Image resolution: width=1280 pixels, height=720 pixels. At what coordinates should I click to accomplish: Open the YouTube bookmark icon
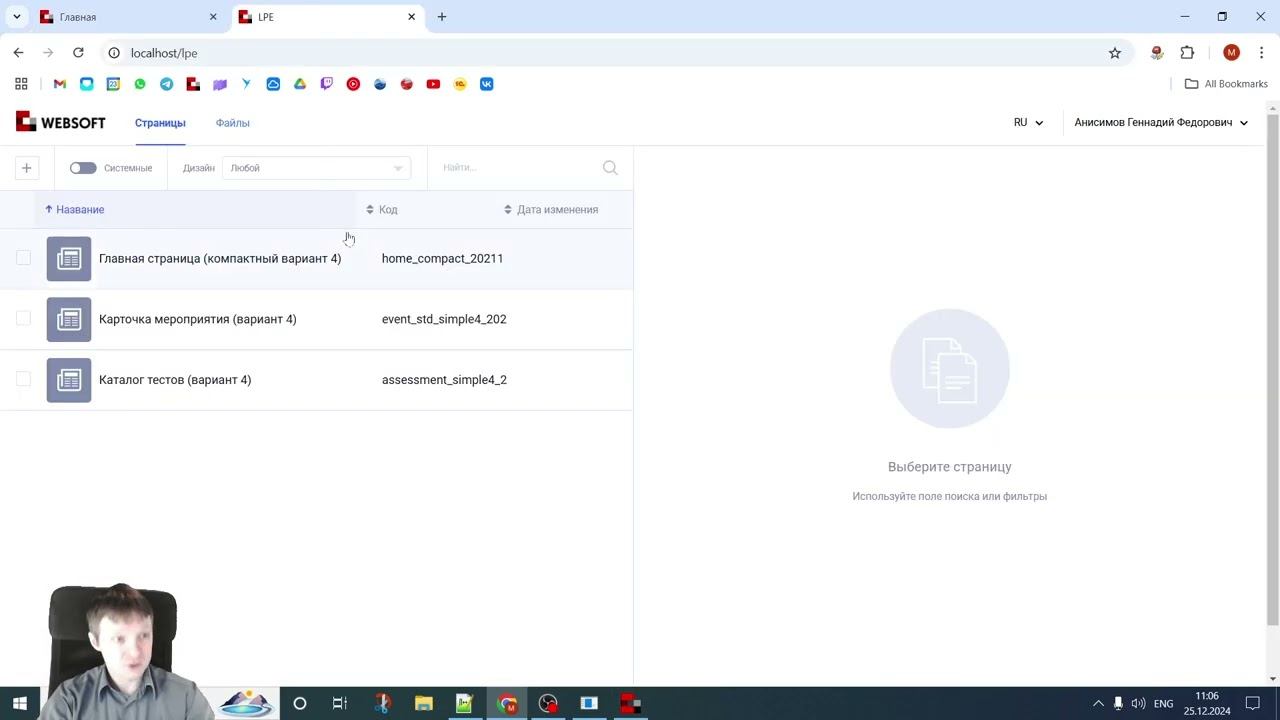pyautogui.click(x=433, y=84)
